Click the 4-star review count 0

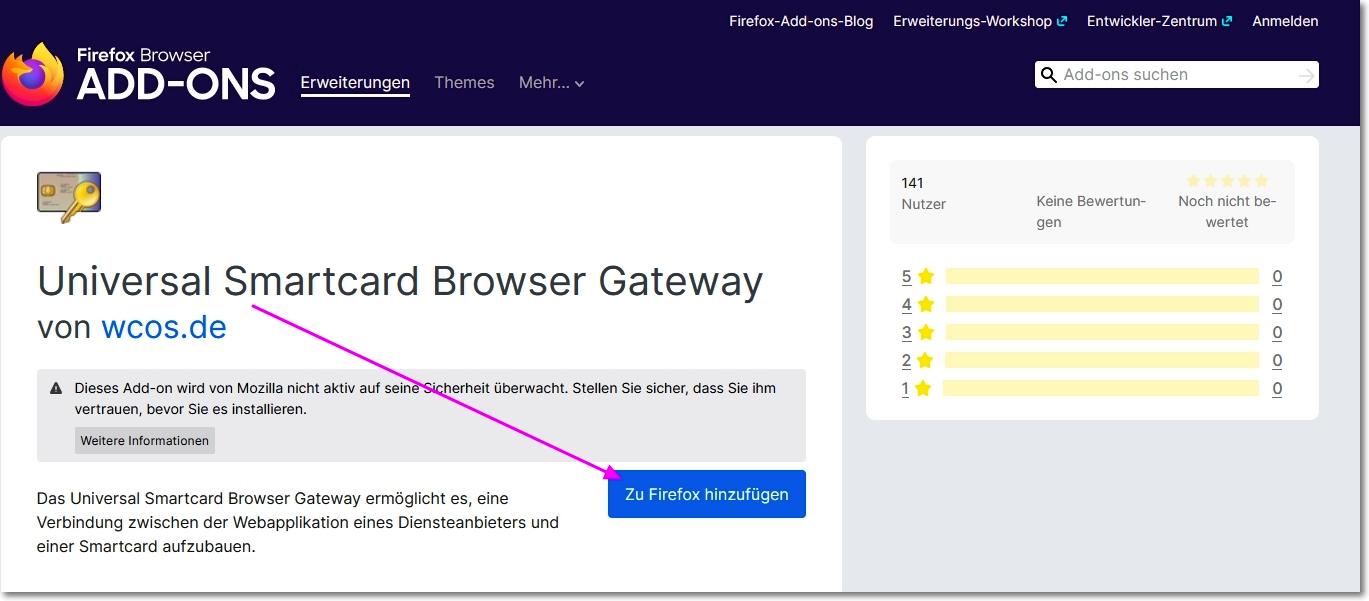point(1277,305)
